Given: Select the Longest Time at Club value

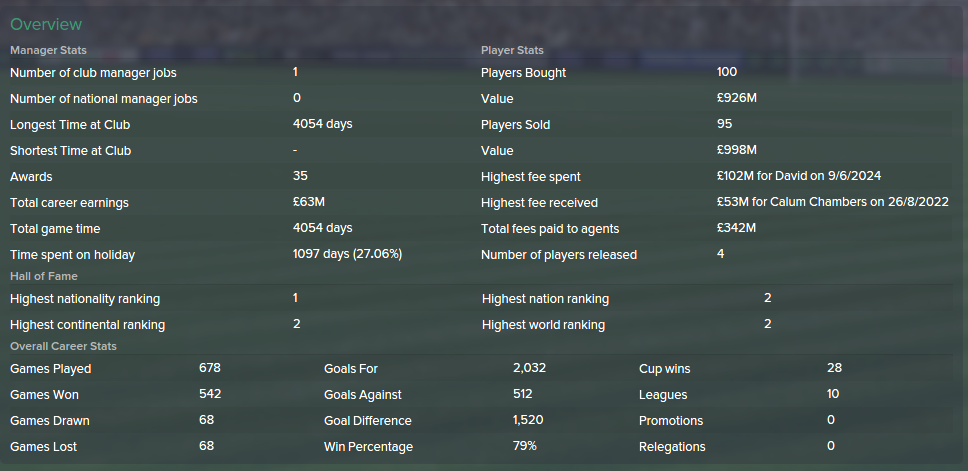Looking at the screenshot, I should (322, 123).
